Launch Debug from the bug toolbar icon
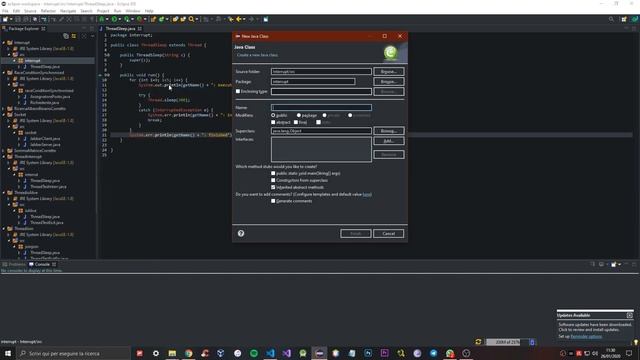Viewport: 640px width, 360px height. (x=102, y=19)
